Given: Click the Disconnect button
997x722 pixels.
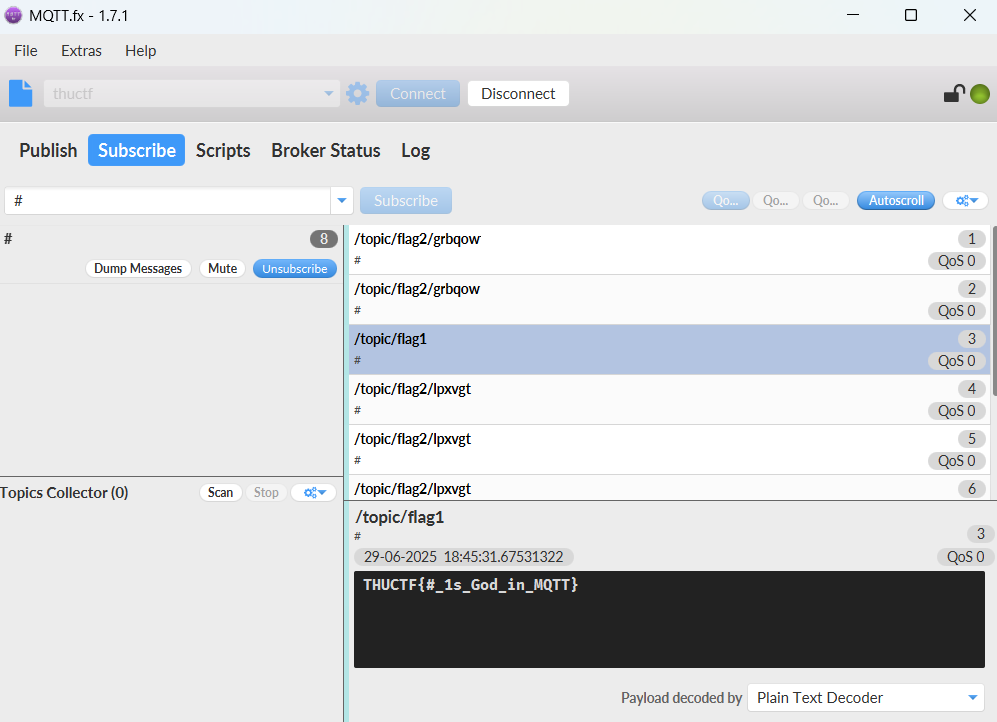Looking at the screenshot, I should coord(518,94).
